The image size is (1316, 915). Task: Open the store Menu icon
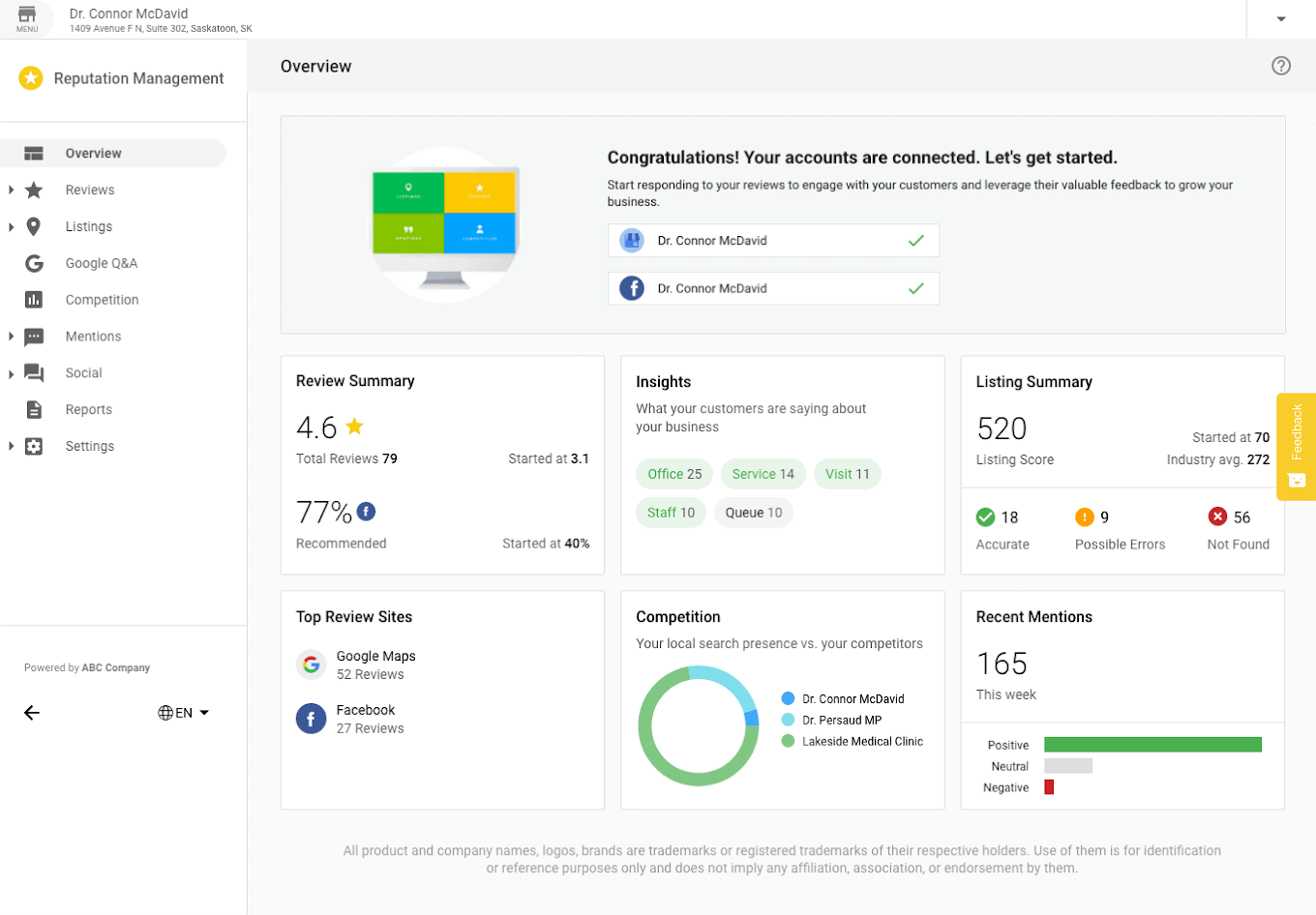(x=27, y=17)
